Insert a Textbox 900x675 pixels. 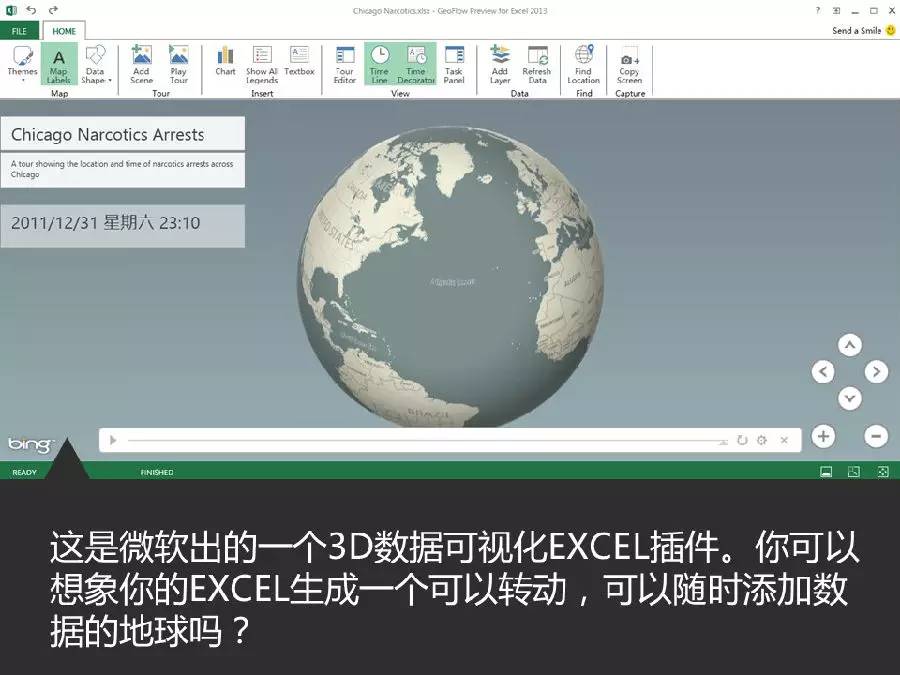[x=299, y=60]
